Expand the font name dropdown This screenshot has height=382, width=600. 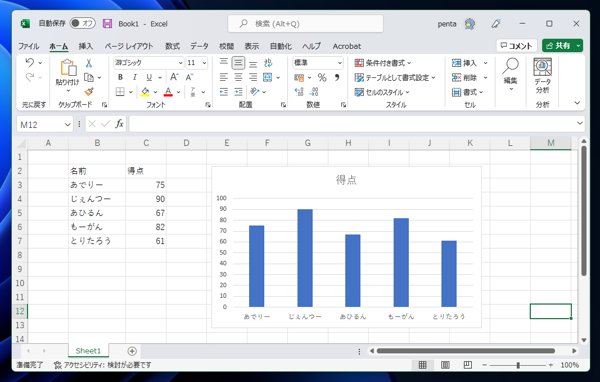pos(180,63)
